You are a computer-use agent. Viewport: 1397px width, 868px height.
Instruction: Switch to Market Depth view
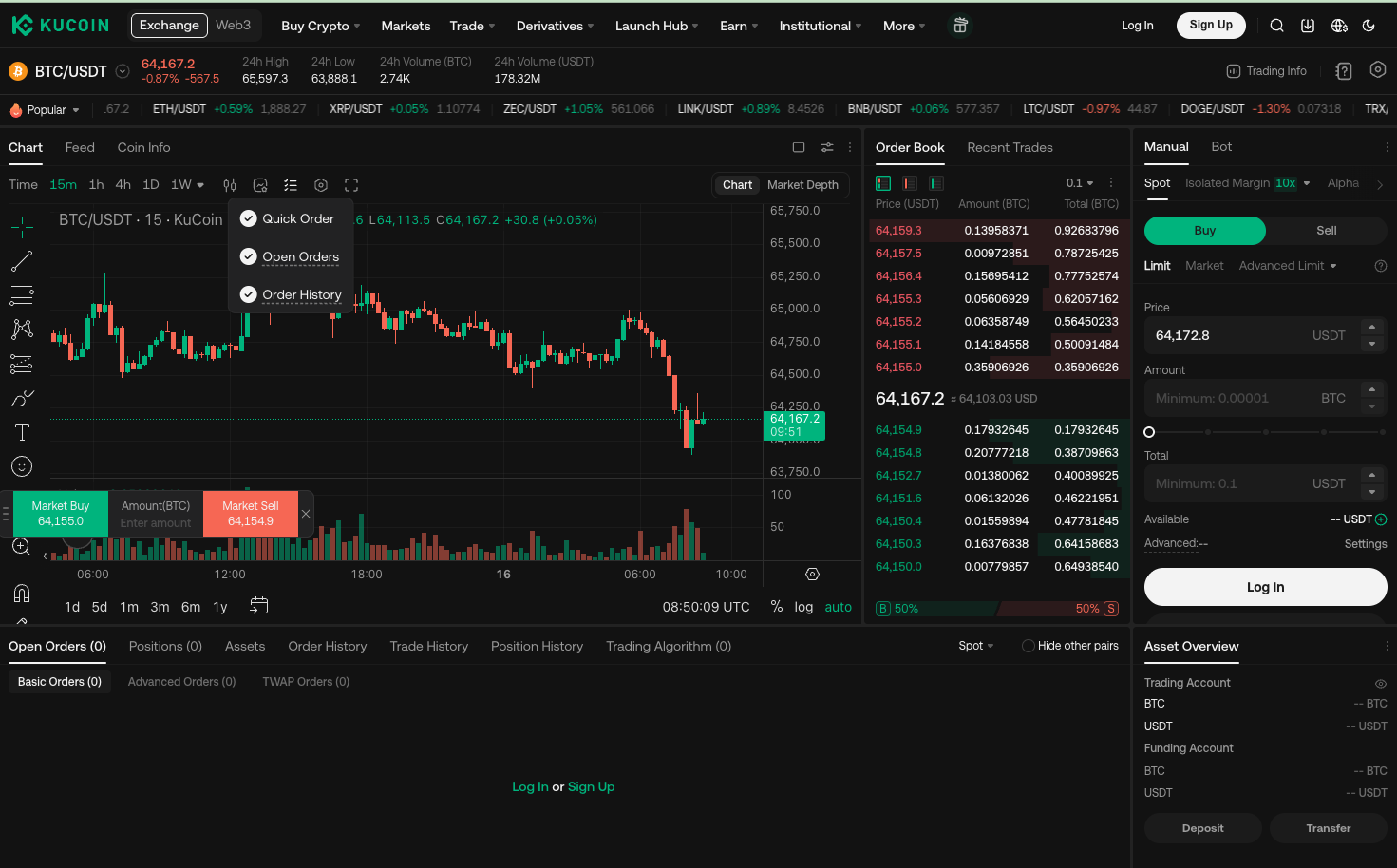[802, 185]
